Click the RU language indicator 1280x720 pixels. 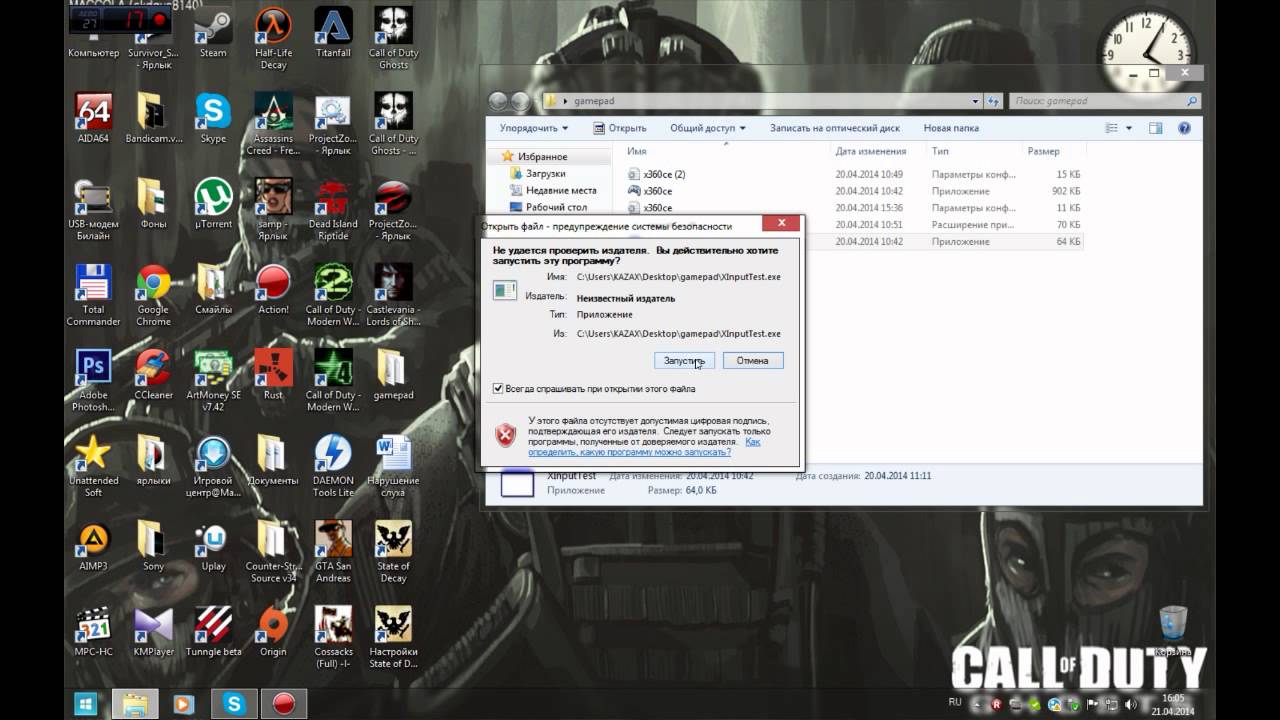pyautogui.click(x=955, y=703)
